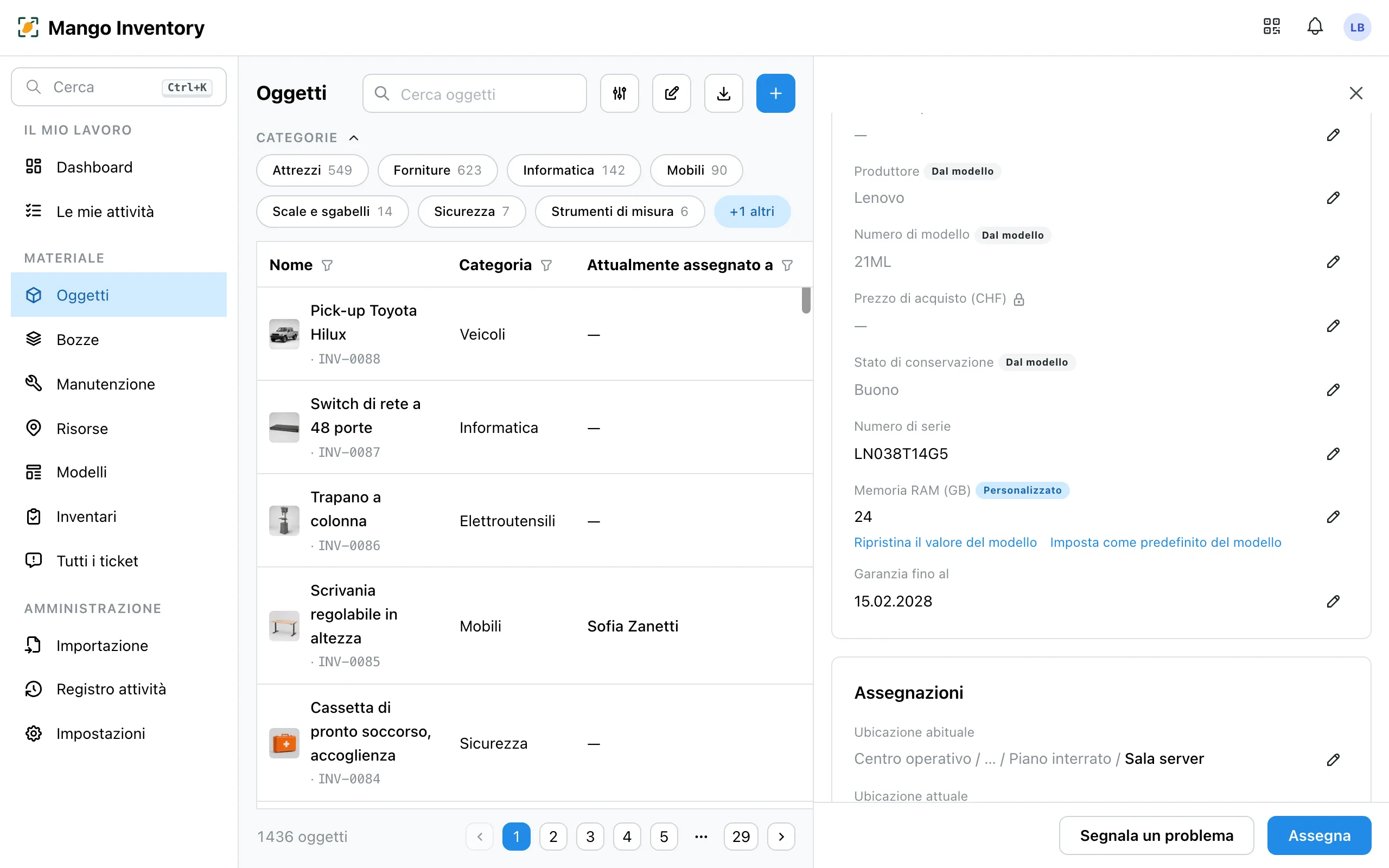Go to Manutenzione section
This screenshot has height=868, width=1389.
coord(119,384)
